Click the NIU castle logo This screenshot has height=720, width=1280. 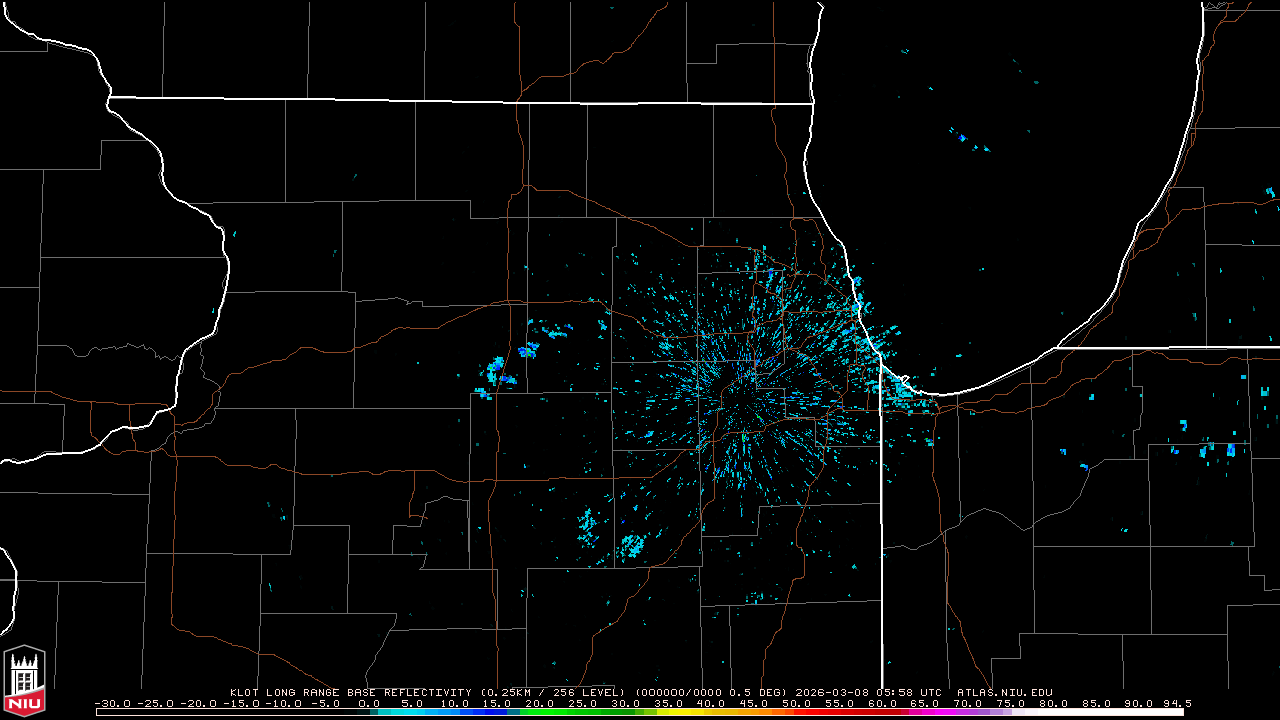pos(24,679)
